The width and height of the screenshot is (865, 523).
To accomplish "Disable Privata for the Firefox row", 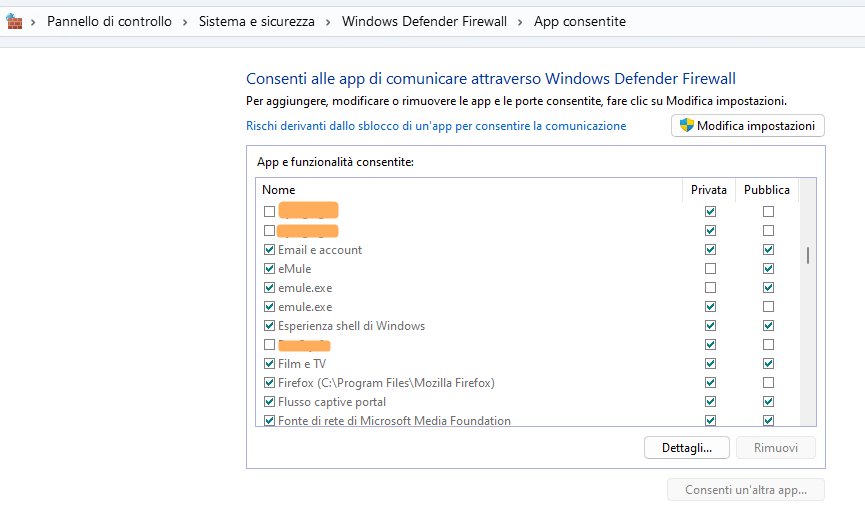I will click(x=711, y=382).
